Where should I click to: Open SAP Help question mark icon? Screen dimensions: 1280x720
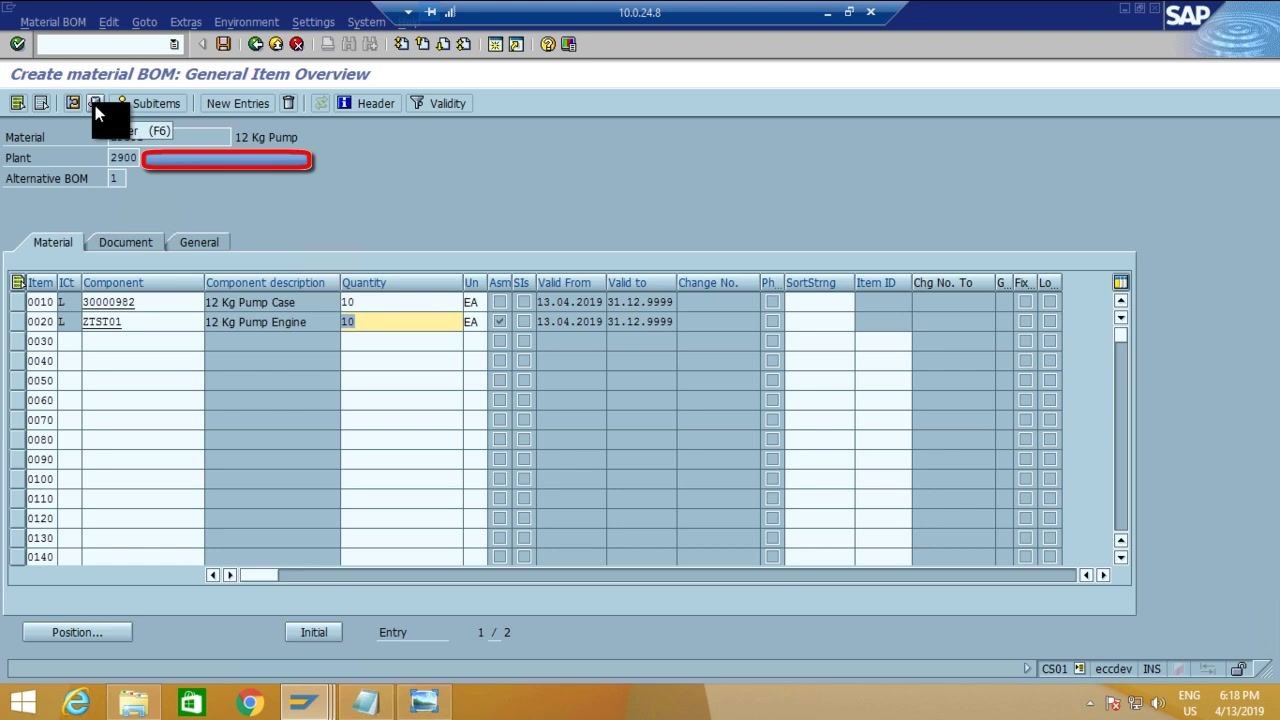[548, 44]
